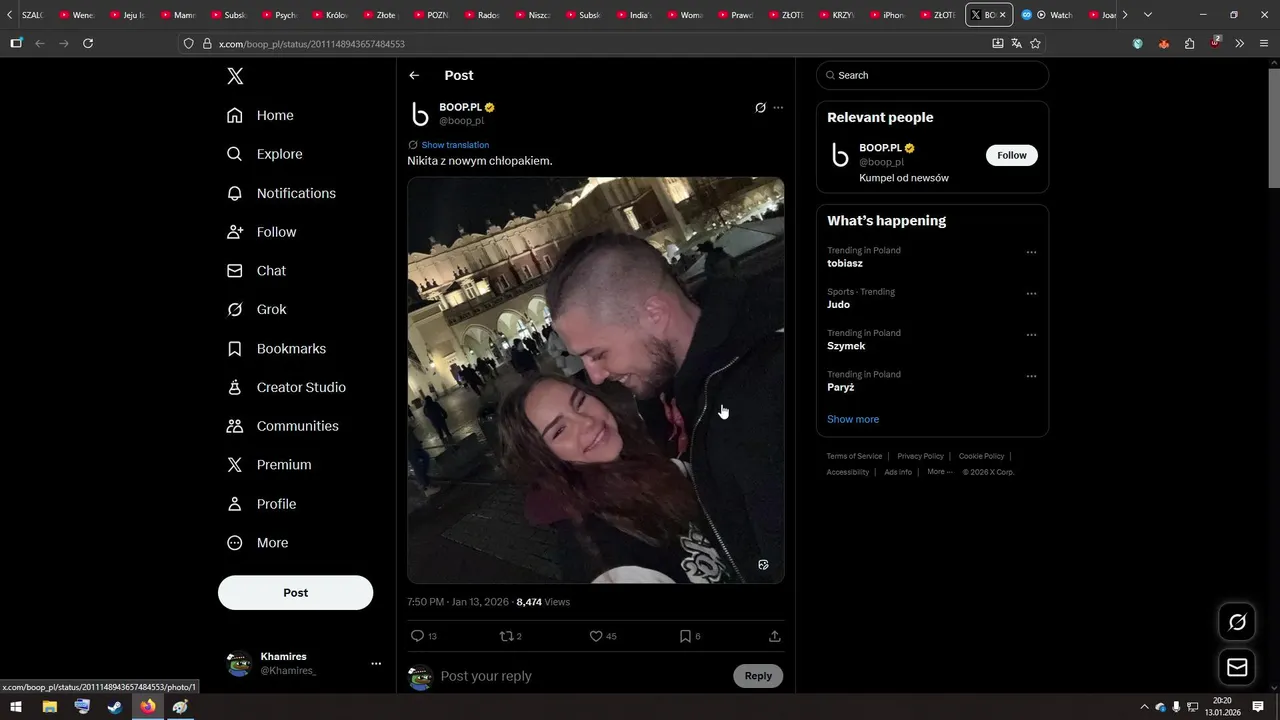Open the post's three-dot options menu
Viewport: 1280px width, 720px height.
point(778,108)
